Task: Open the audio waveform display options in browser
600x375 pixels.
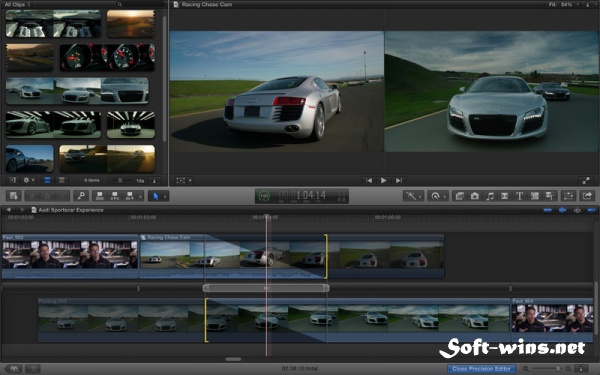Action: point(155,180)
